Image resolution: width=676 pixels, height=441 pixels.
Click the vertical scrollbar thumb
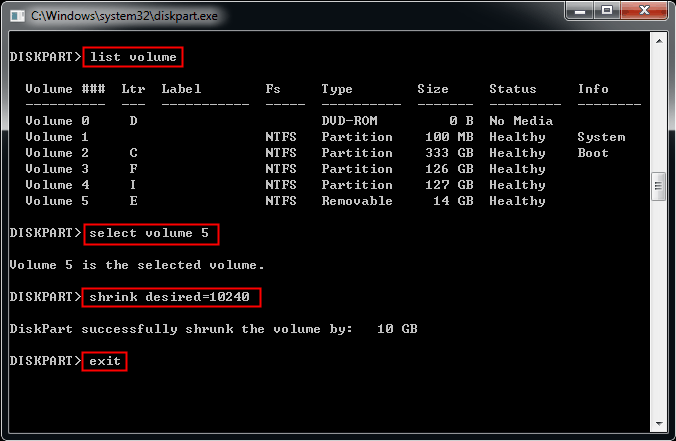tap(658, 185)
